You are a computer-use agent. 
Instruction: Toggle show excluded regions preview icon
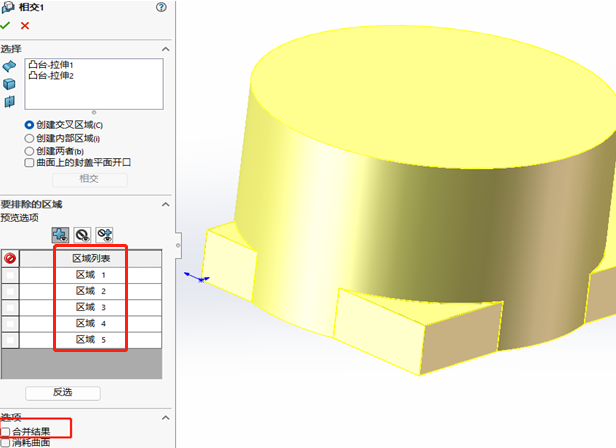[82, 235]
